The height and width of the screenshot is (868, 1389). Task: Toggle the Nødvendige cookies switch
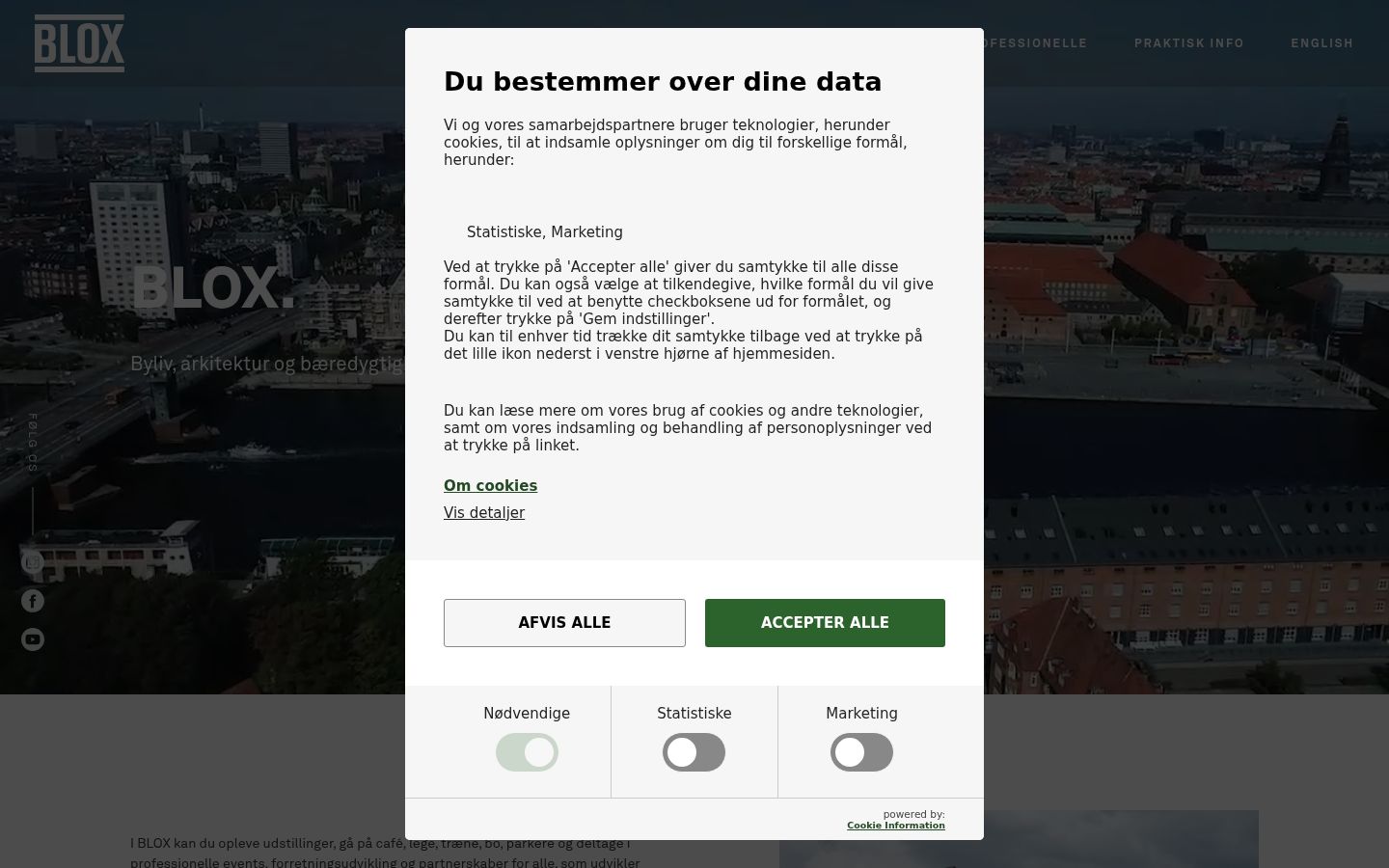[x=527, y=752]
